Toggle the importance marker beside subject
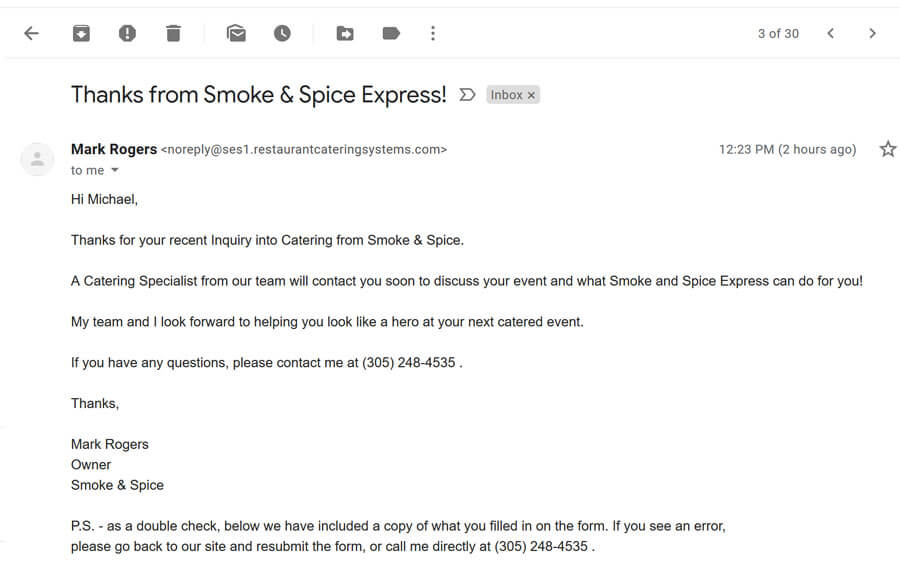This screenshot has height=568, width=900. [467, 95]
